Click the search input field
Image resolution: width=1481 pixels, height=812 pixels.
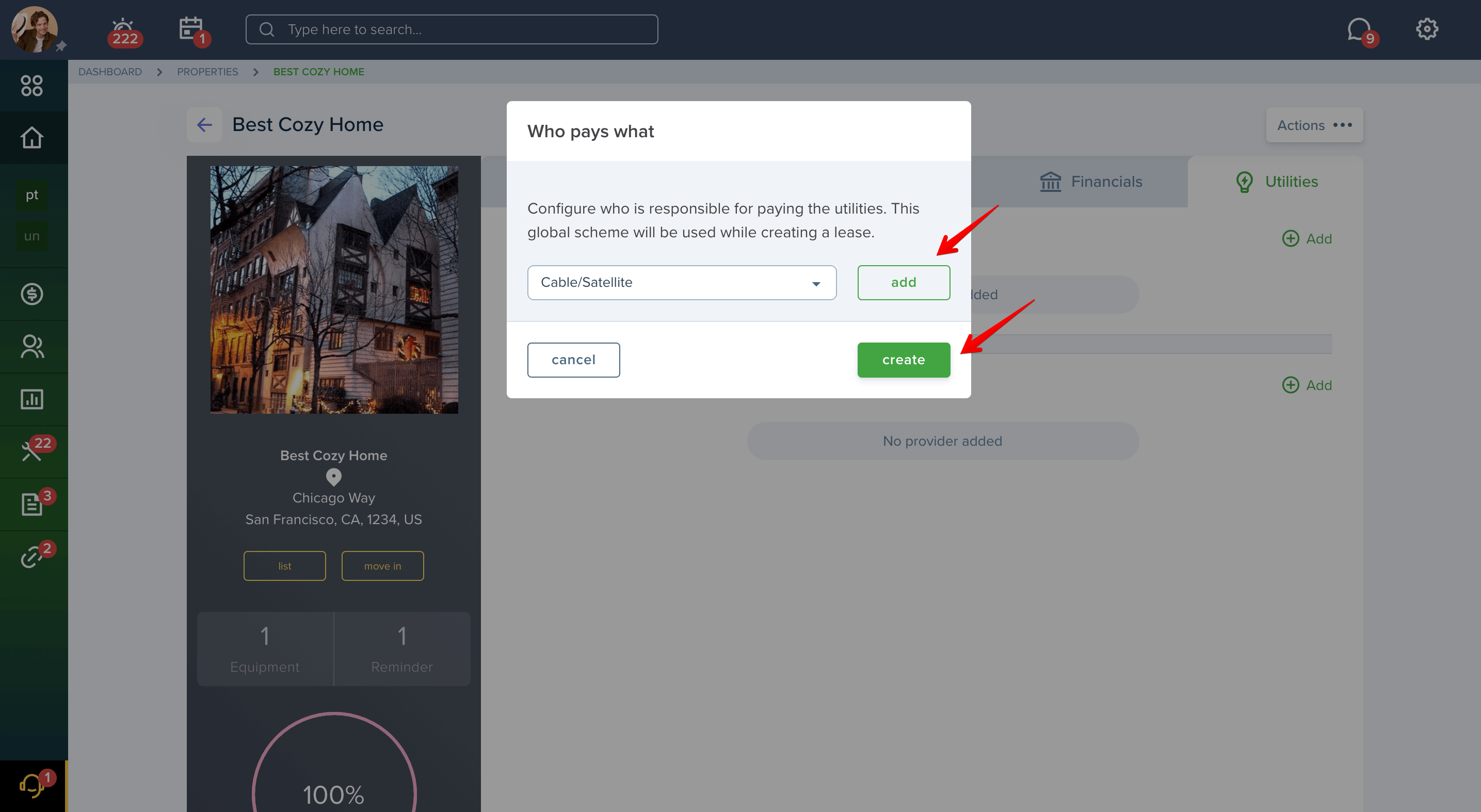pos(452,29)
